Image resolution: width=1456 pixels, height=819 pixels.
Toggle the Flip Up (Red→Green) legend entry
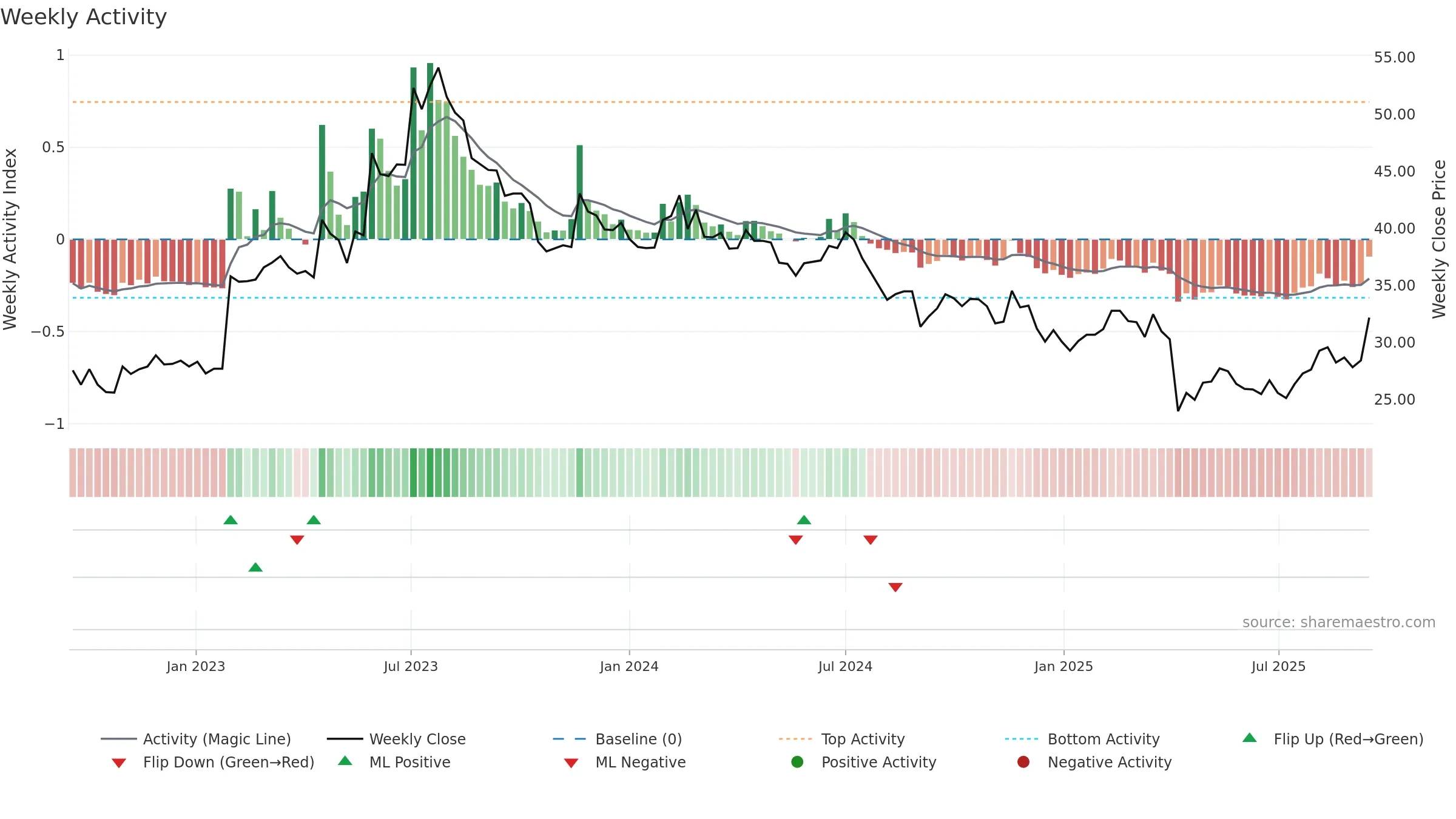tap(1333, 739)
